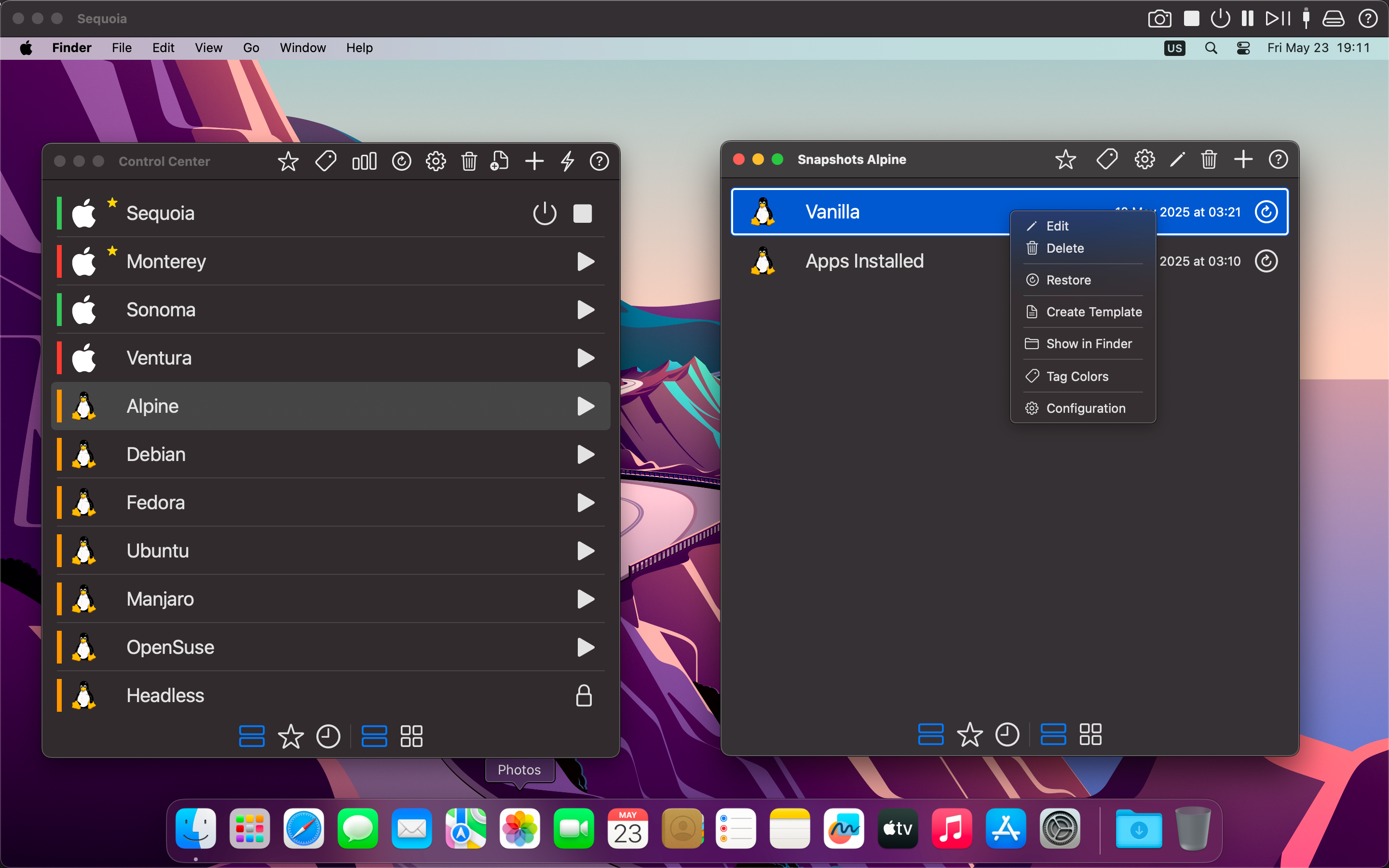Click the pencil edit icon in Snapshots Alpine toolbar

click(1177, 160)
